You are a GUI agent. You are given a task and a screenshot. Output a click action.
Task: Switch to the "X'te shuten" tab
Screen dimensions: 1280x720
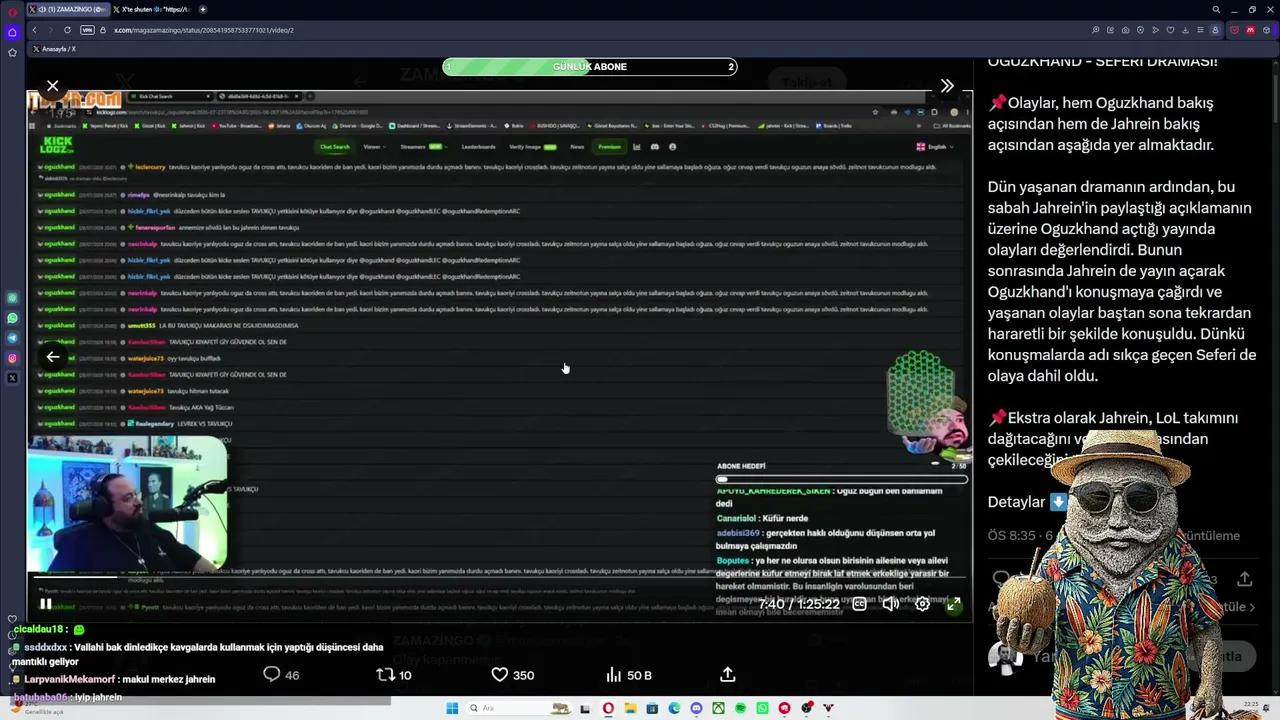click(153, 9)
